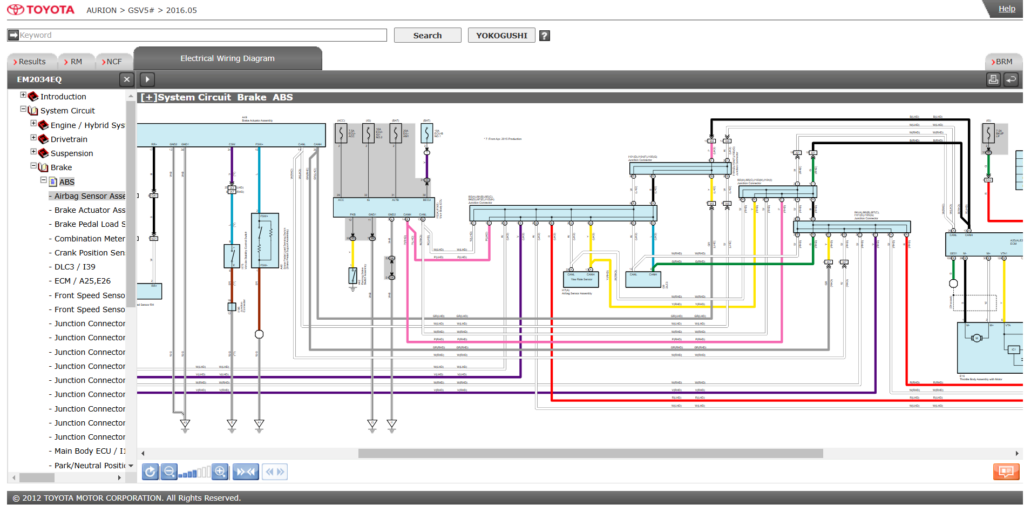Image resolution: width=1024 pixels, height=505 pixels.
Task: Switch to the Results tab
Action: click(x=32, y=61)
